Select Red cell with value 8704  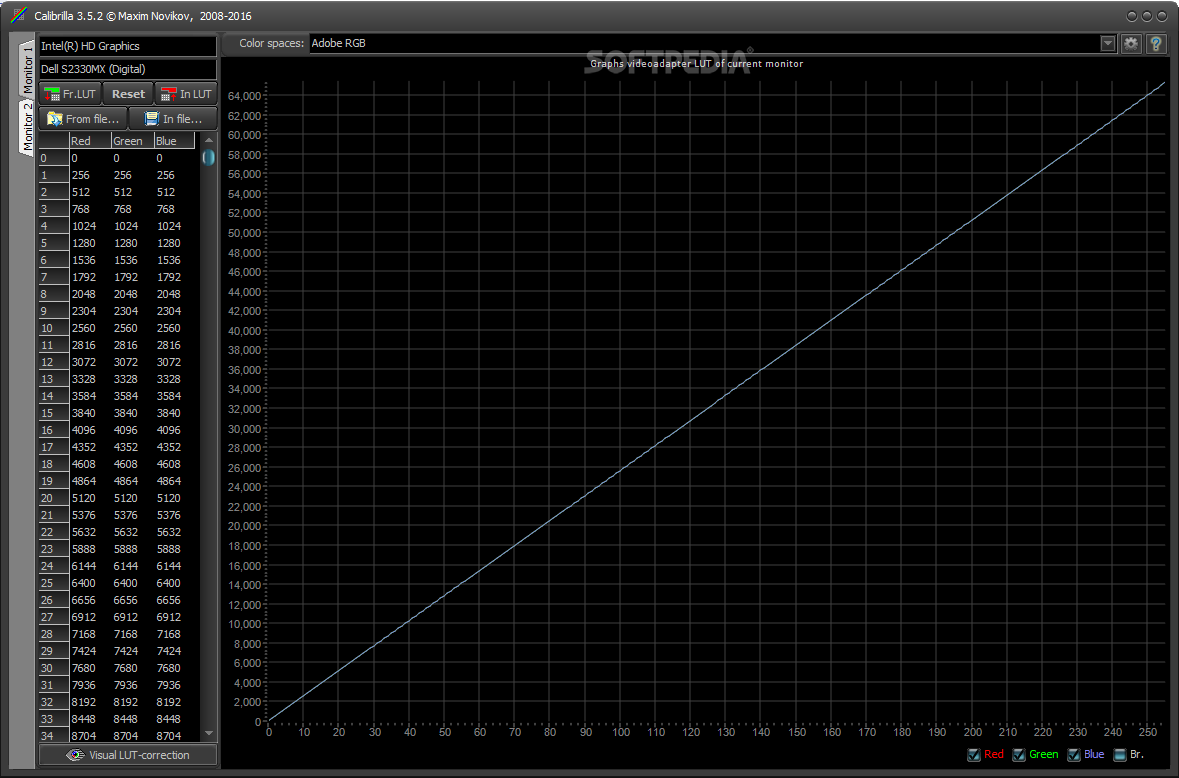point(89,735)
